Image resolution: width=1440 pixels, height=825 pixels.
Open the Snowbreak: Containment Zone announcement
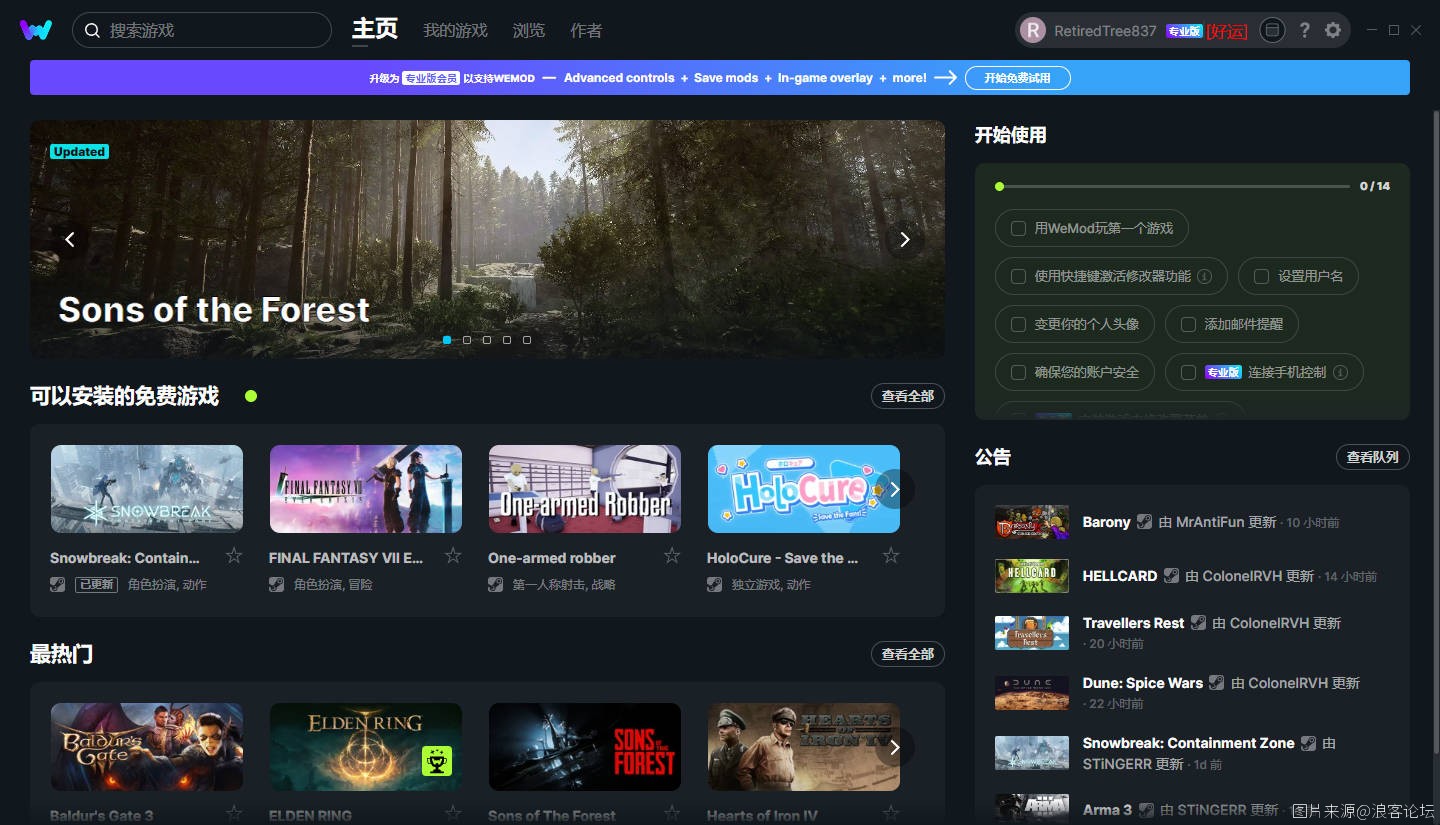tap(1192, 753)
